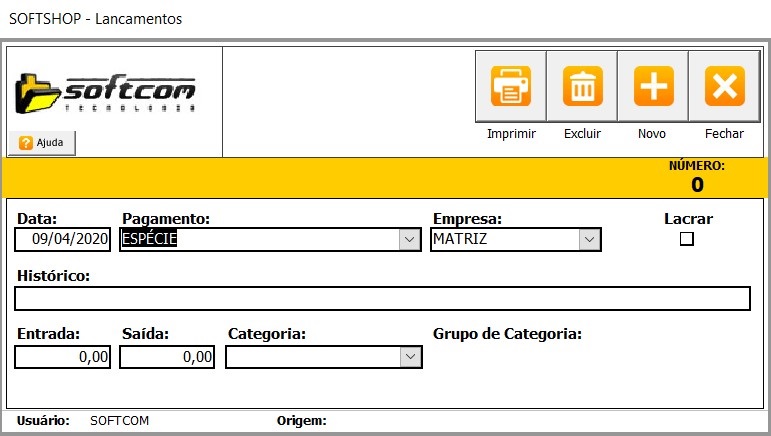The height and width of the screenshot is (436, 771).
Task: Open help with the Ajuda button
Action: tap(42, 143)
